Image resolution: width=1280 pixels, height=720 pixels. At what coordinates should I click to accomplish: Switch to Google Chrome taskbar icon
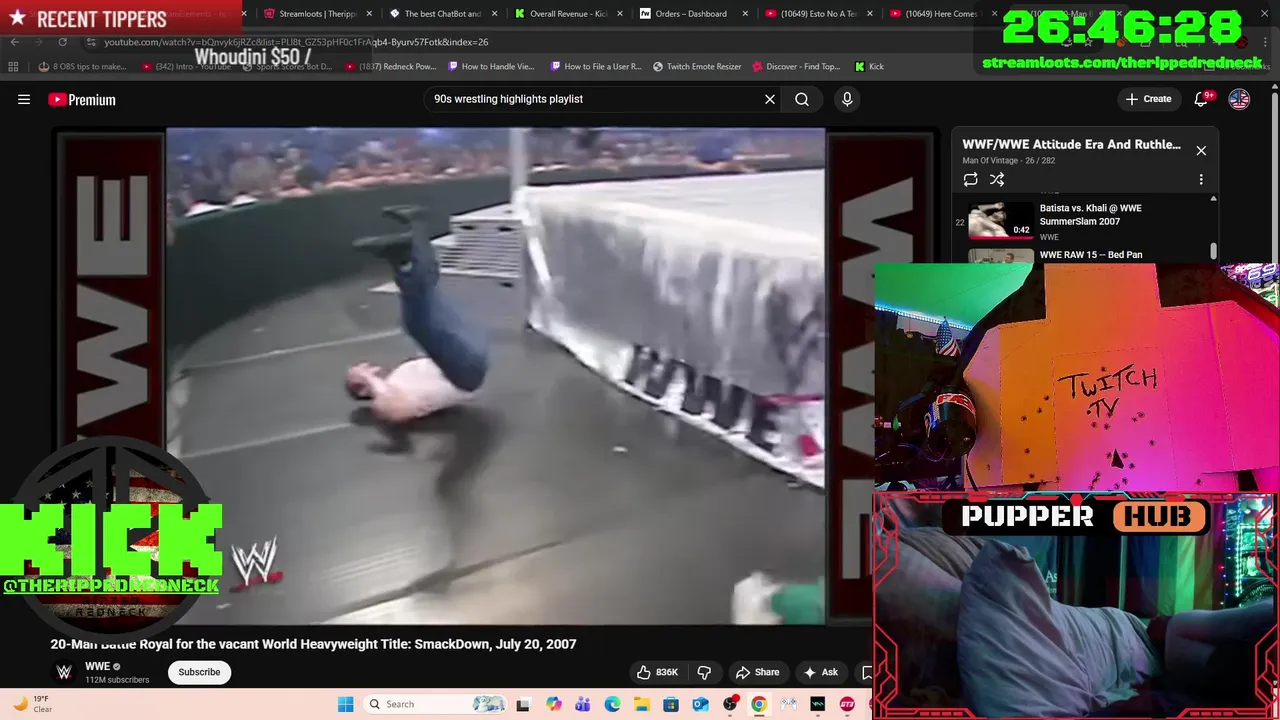(759, 704)
